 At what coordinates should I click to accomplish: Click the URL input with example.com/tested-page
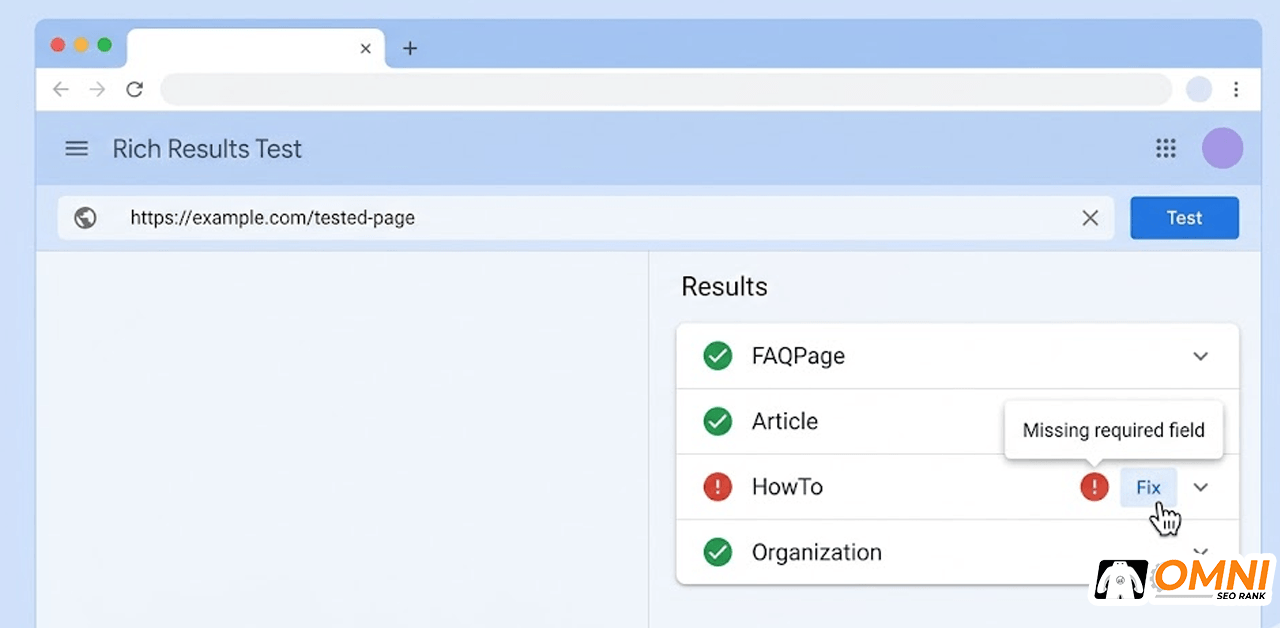585,218
